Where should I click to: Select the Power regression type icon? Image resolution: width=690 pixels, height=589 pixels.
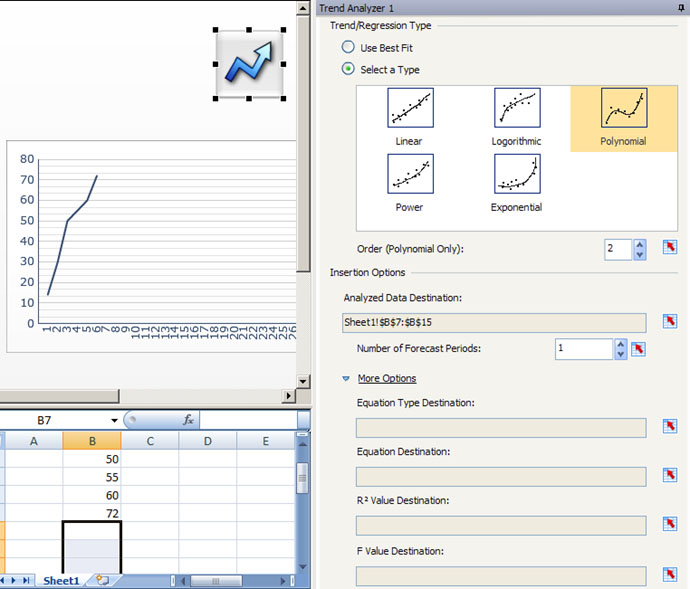pyautogui.click(x=409, y=174)
